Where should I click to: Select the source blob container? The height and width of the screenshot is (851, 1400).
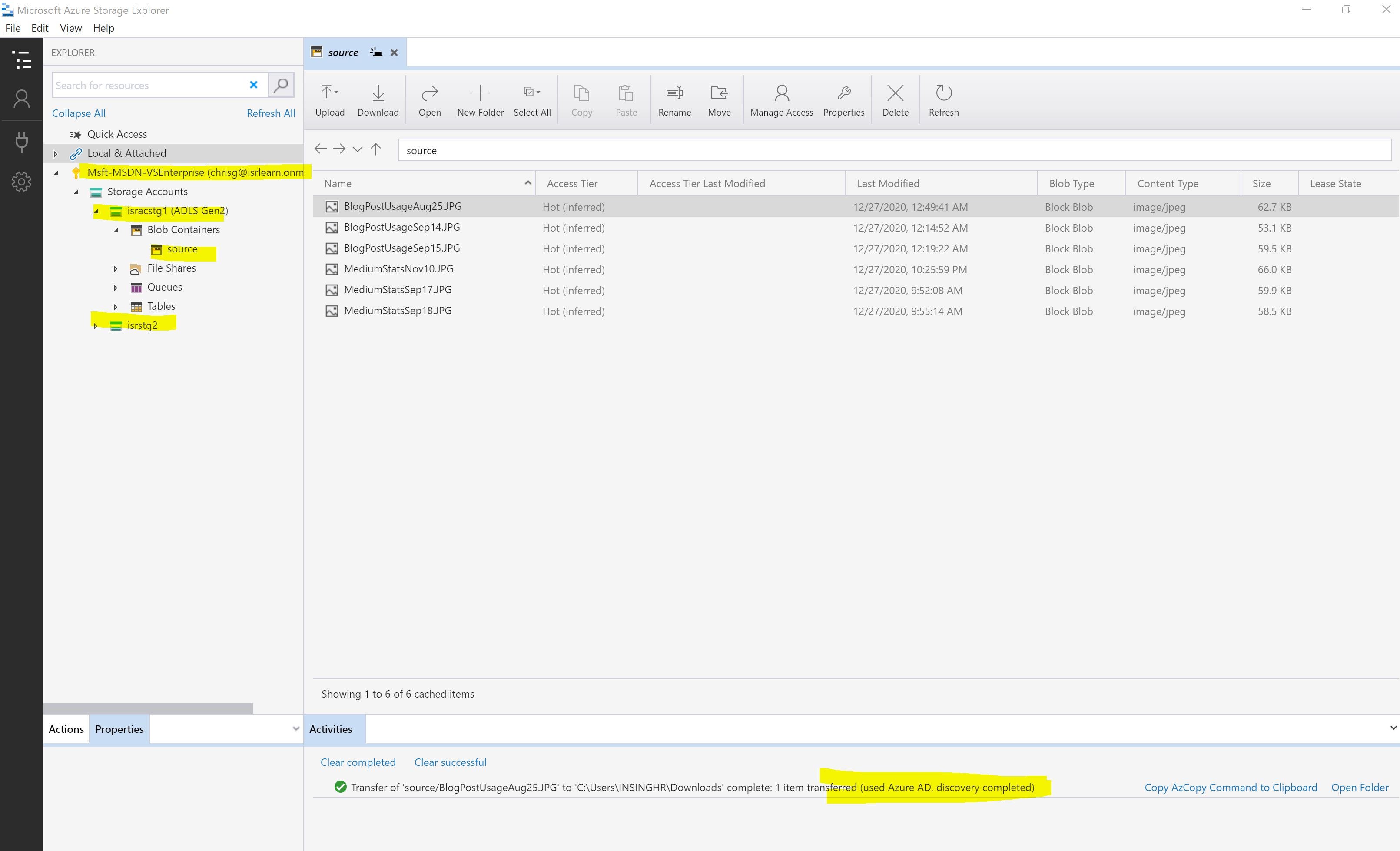(182, 249)
